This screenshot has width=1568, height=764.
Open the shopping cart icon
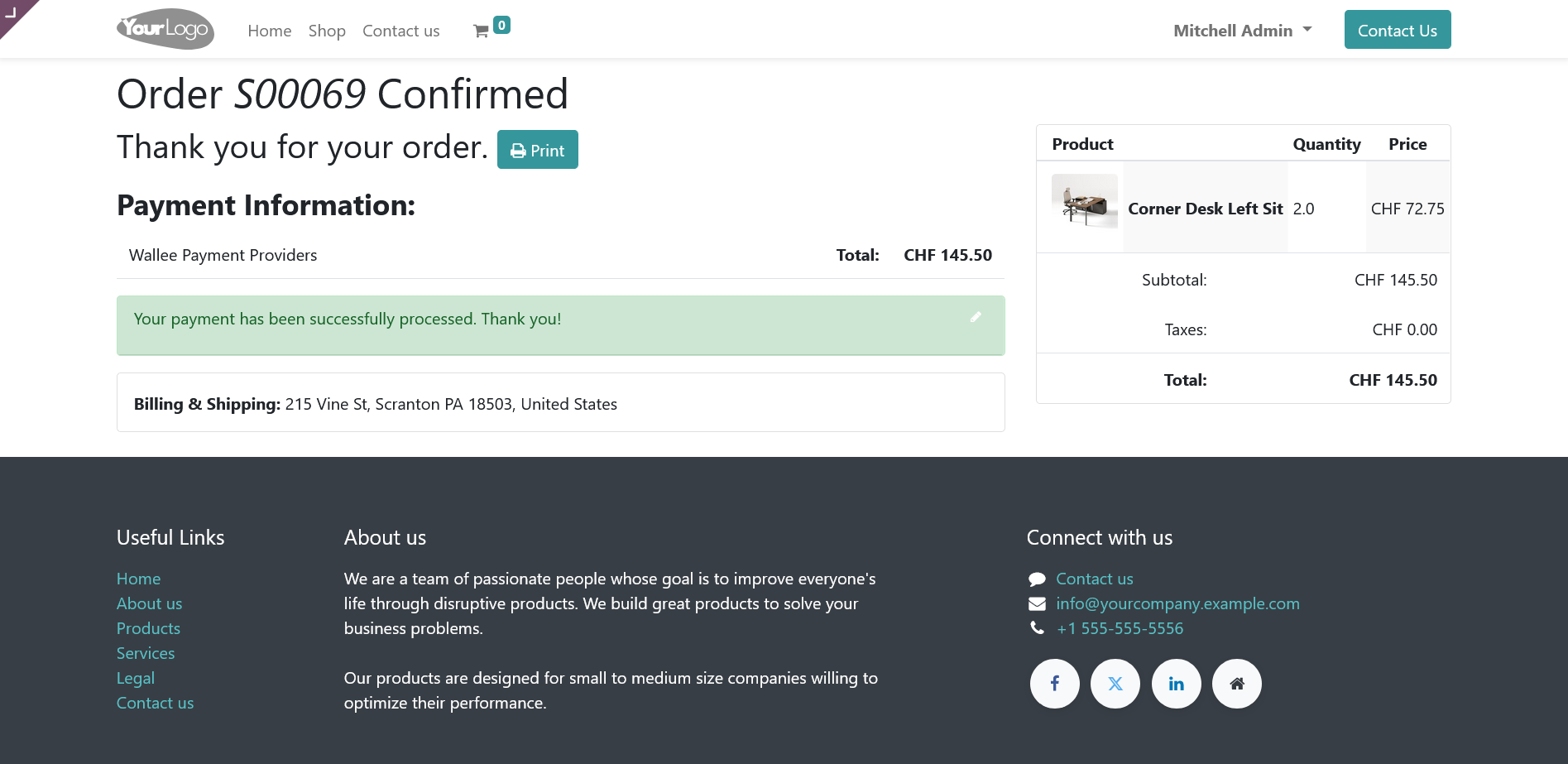(482, 31)
